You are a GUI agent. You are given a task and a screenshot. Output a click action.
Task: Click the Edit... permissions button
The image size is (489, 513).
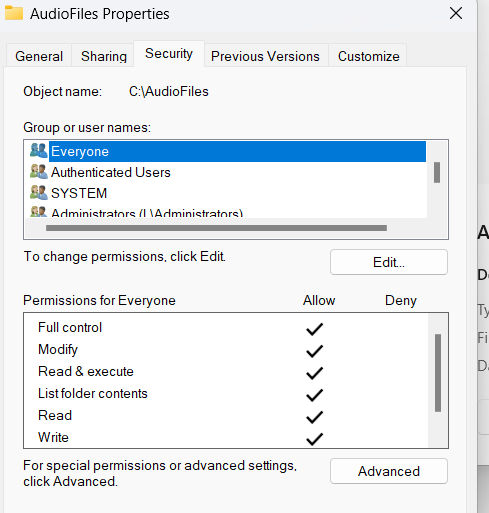[389, 262]
